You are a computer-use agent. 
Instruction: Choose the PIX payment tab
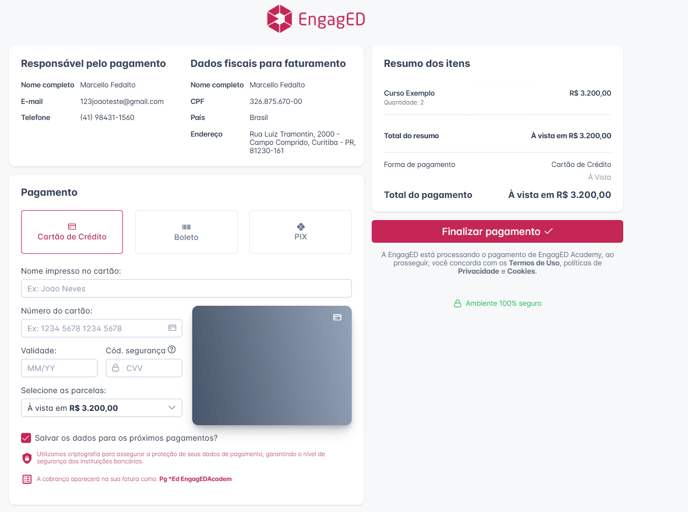click(300, 232)
